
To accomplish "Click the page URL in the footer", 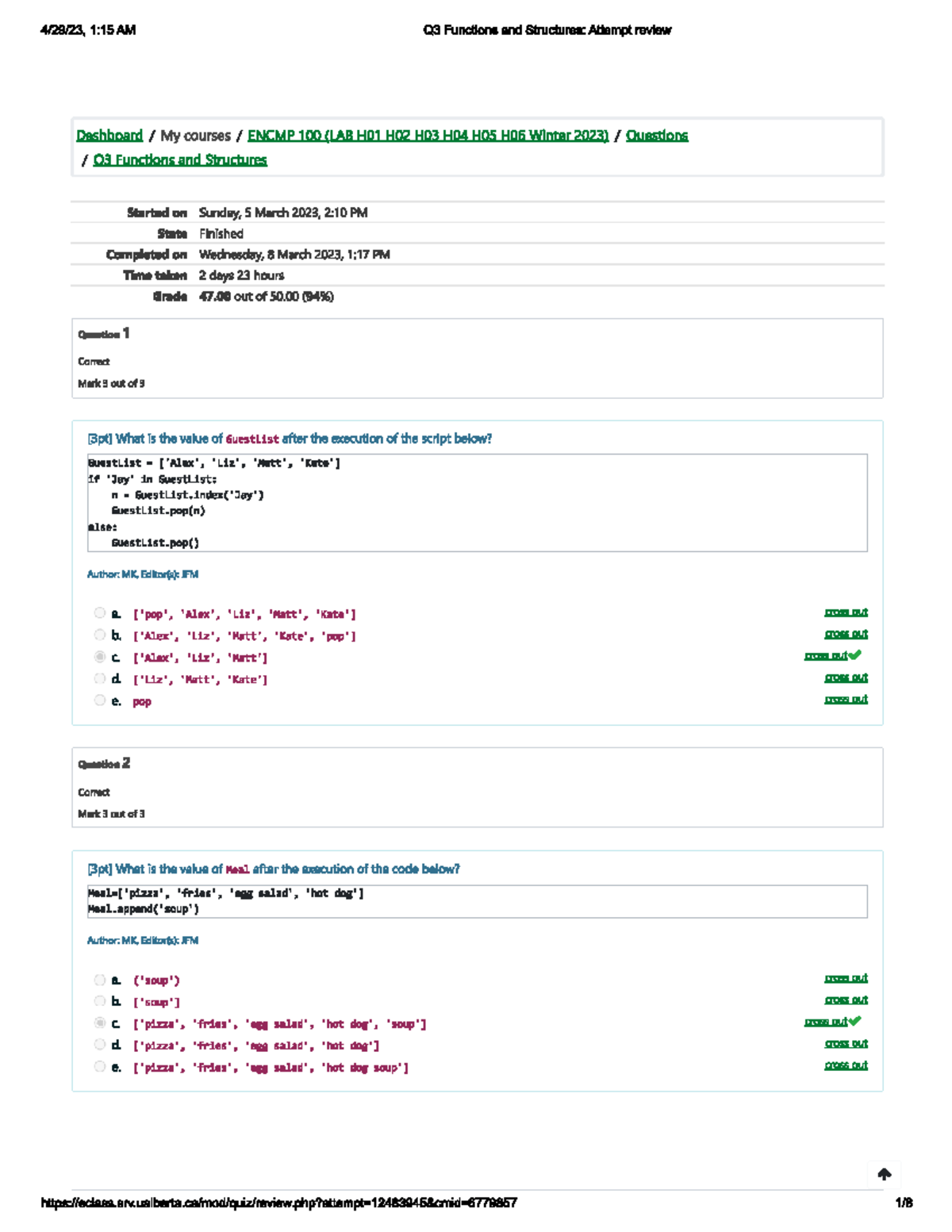I will (x=278, y=1203).
